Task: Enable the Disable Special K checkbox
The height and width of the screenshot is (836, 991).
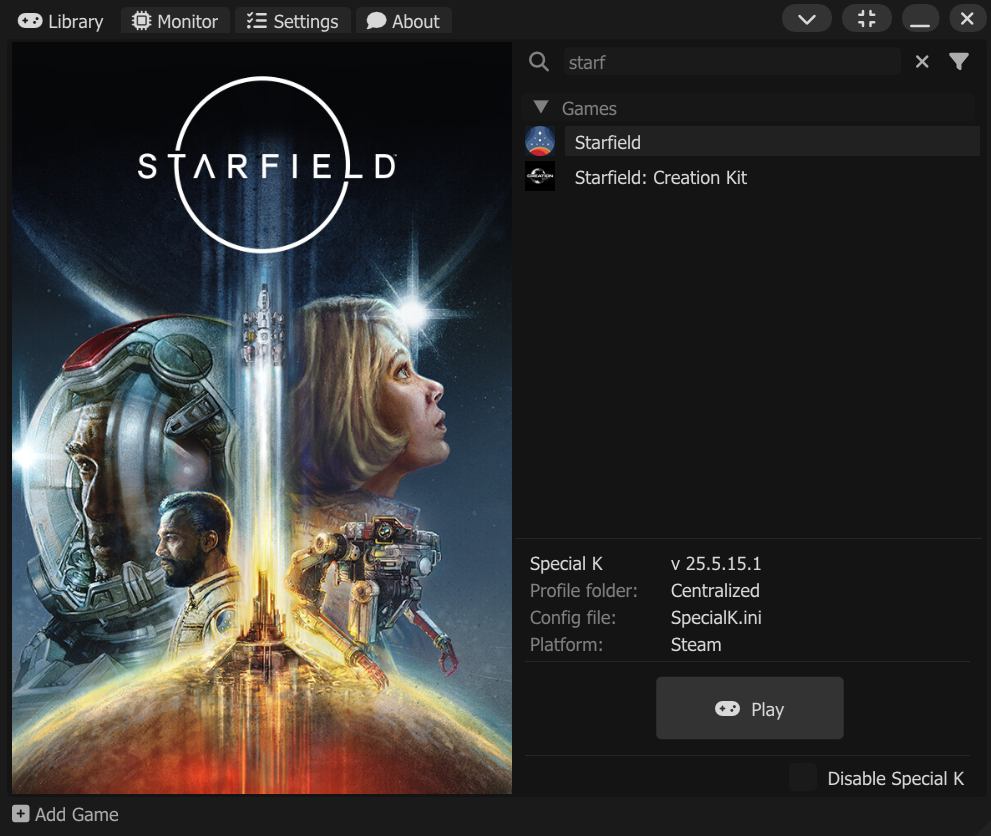Action: [803, 778]
